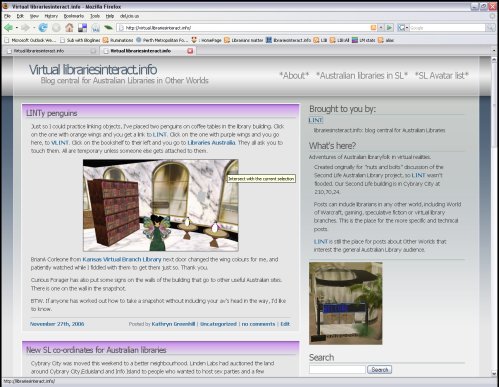The height and width of the screenshot is (387, 499).
Task: Click the Google search box in toolbar
Action: [447, 28]
